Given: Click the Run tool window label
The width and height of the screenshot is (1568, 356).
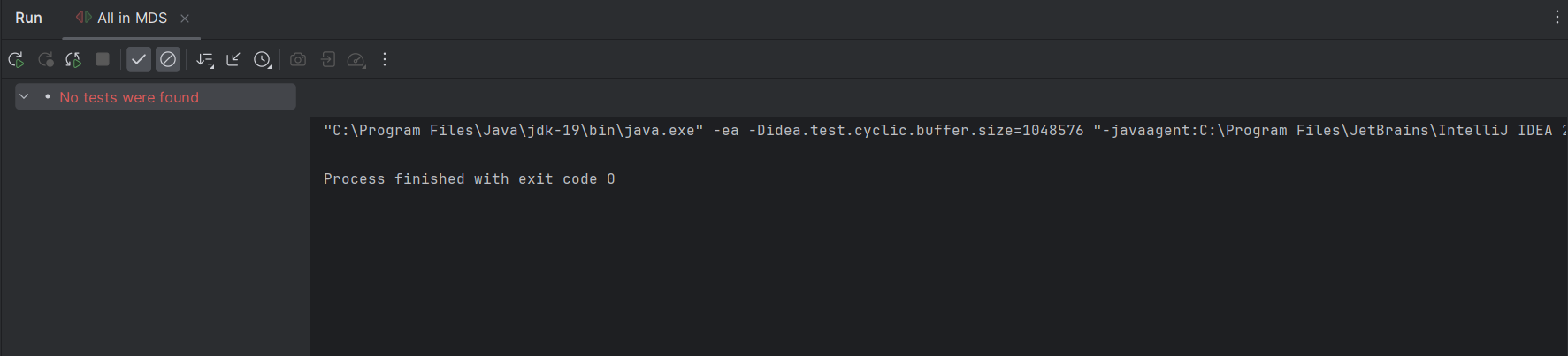Looking at the screenshot, I should pyautogui.click(x=28, y=19).
